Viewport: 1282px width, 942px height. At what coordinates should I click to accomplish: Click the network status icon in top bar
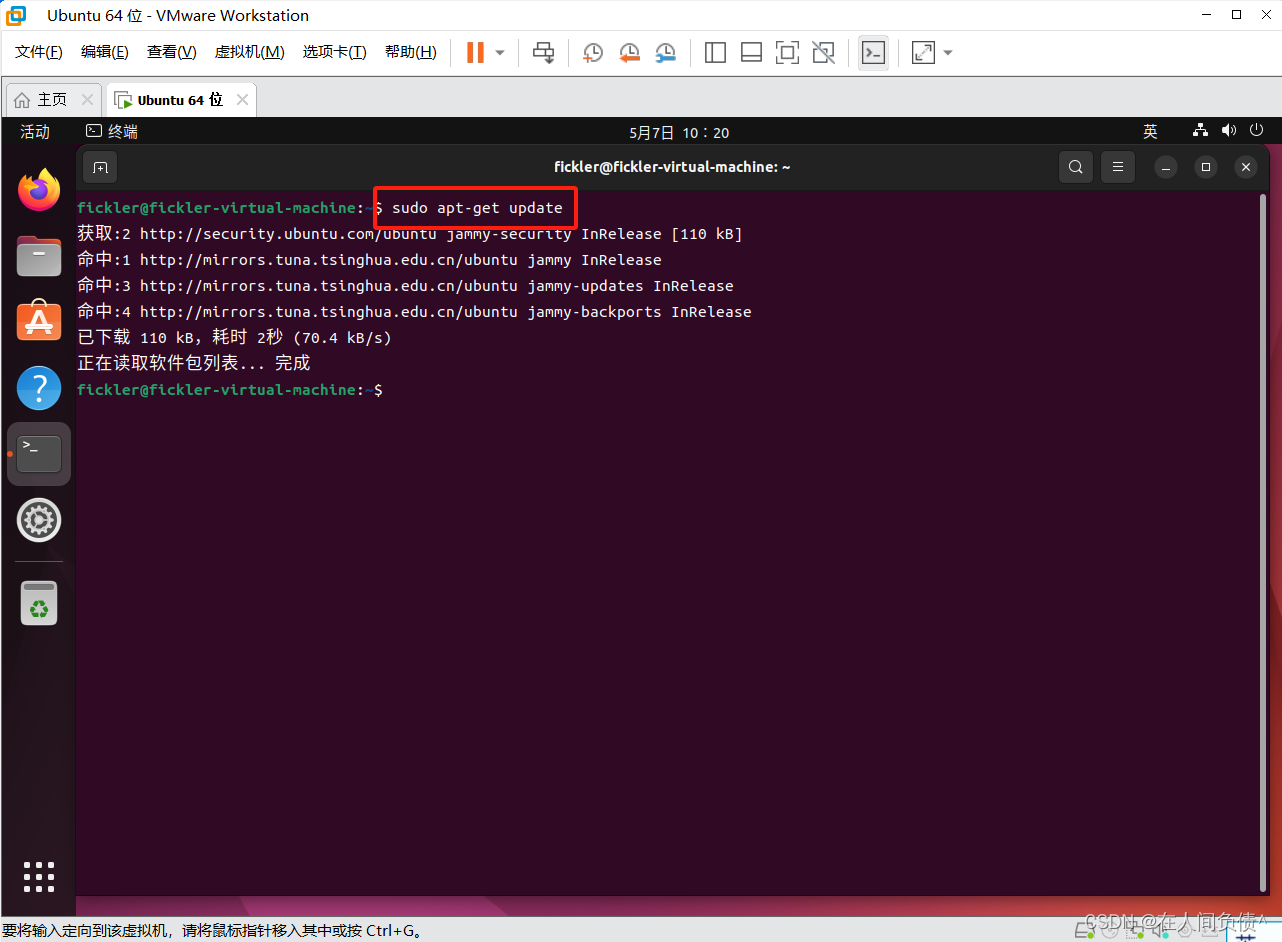coord(1201,131)
